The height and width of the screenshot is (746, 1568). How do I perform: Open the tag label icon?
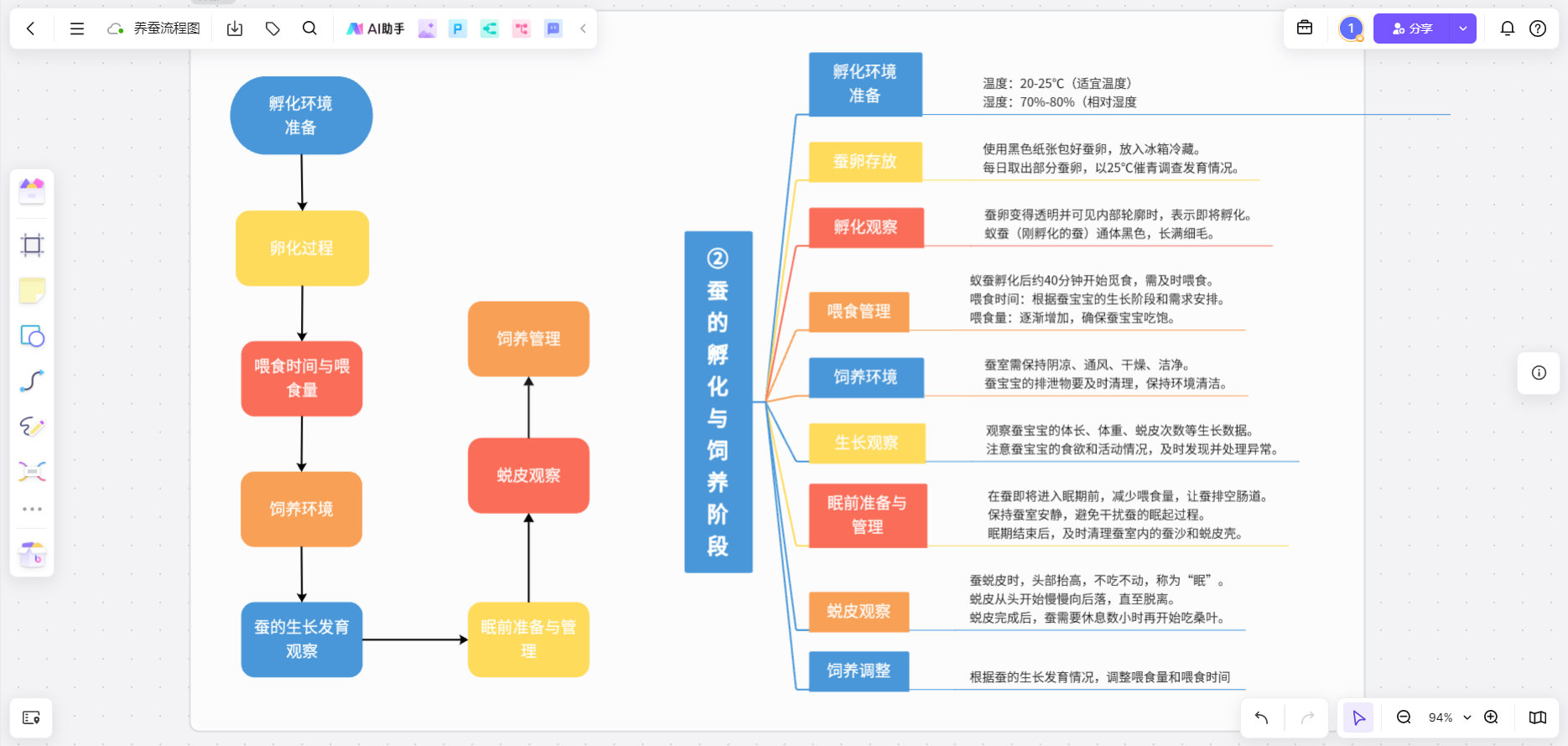click(273, 28)
